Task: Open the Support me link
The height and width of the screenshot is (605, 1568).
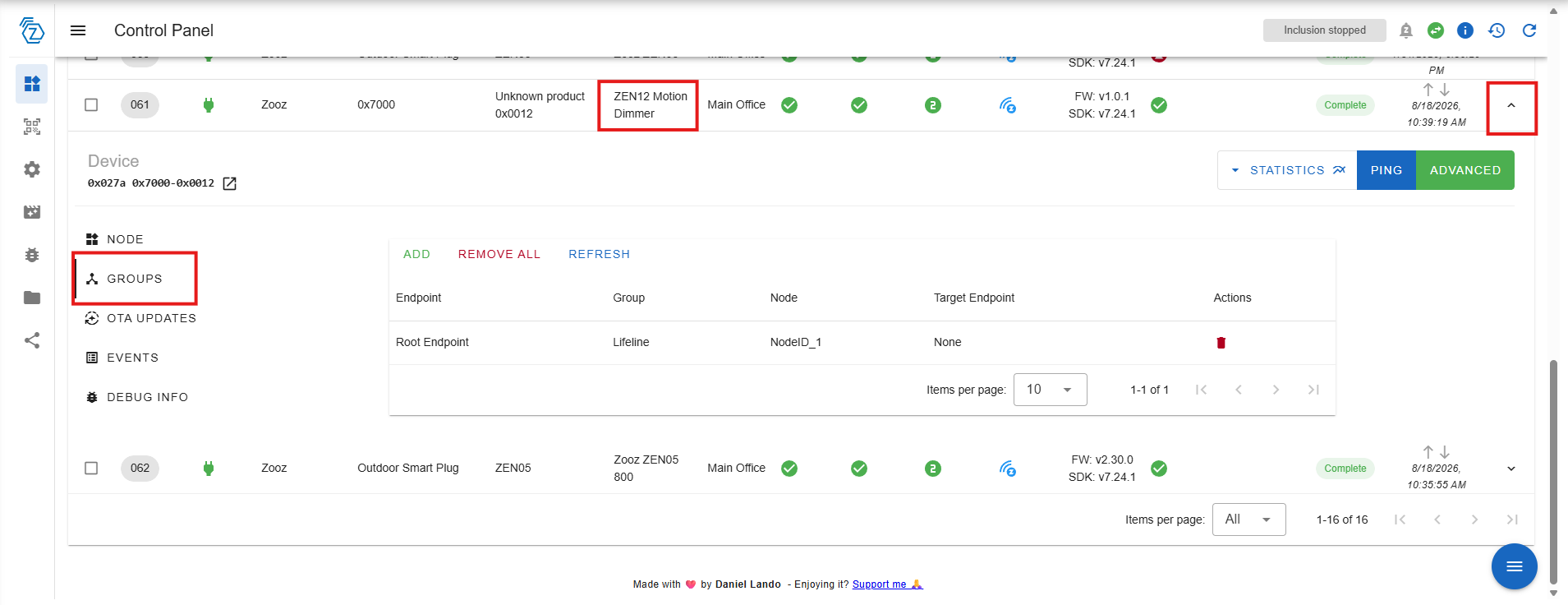Action: point(888,584)
